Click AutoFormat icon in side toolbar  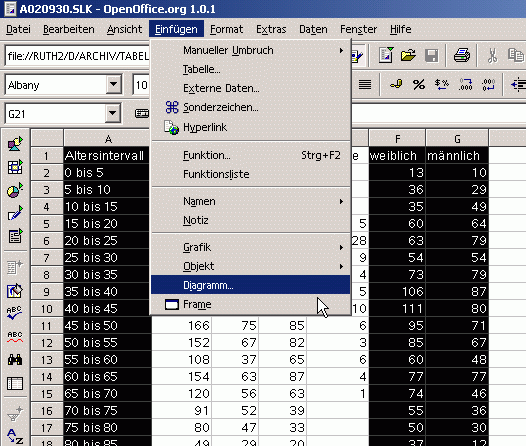[15, 291]
